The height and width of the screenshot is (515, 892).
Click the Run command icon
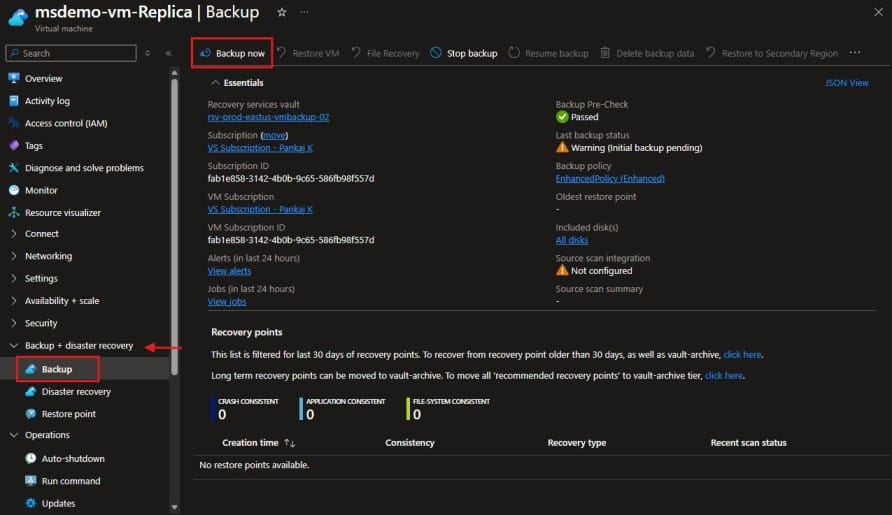31,481
